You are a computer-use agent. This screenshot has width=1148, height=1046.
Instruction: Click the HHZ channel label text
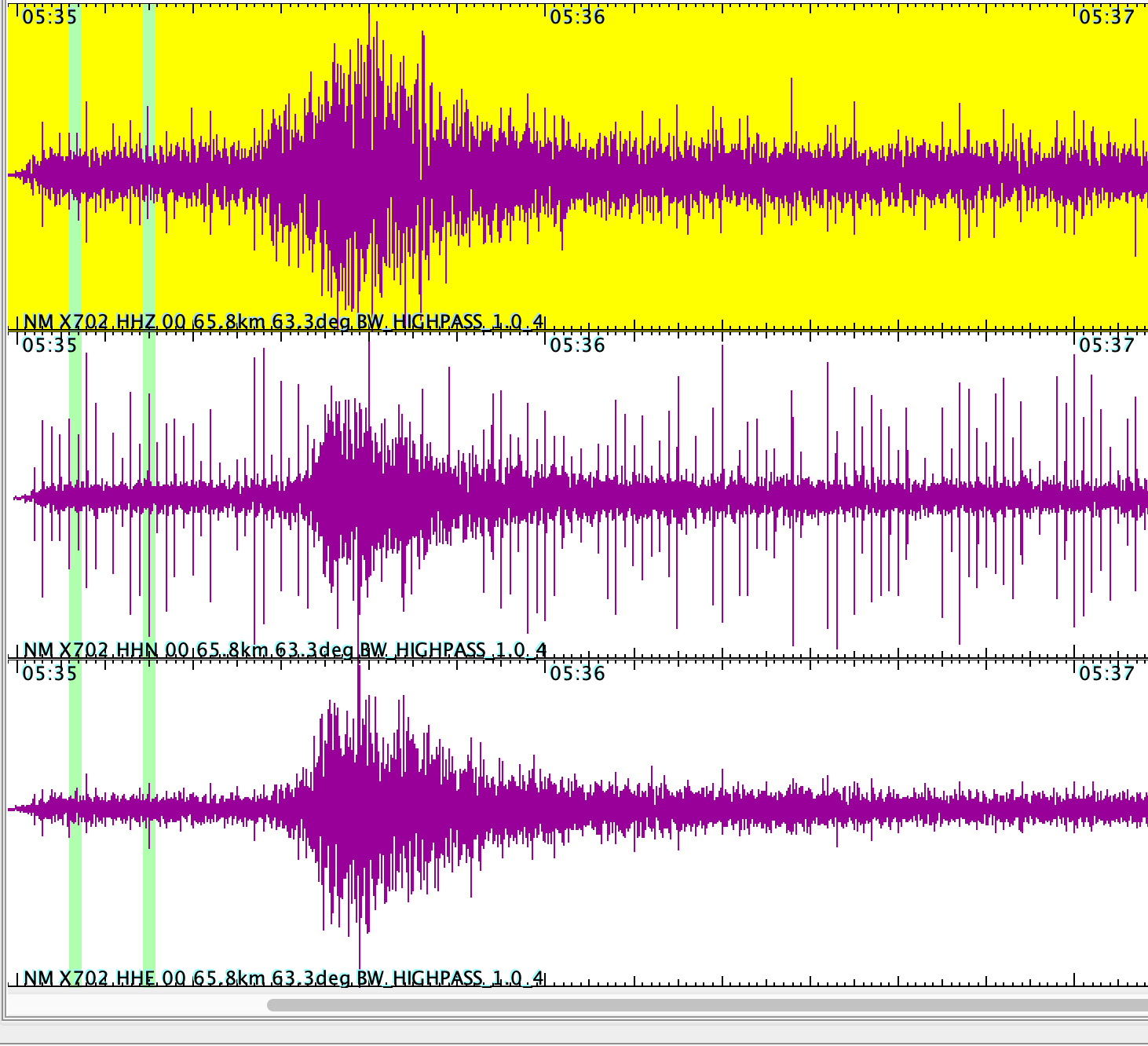tap(283, 321)
